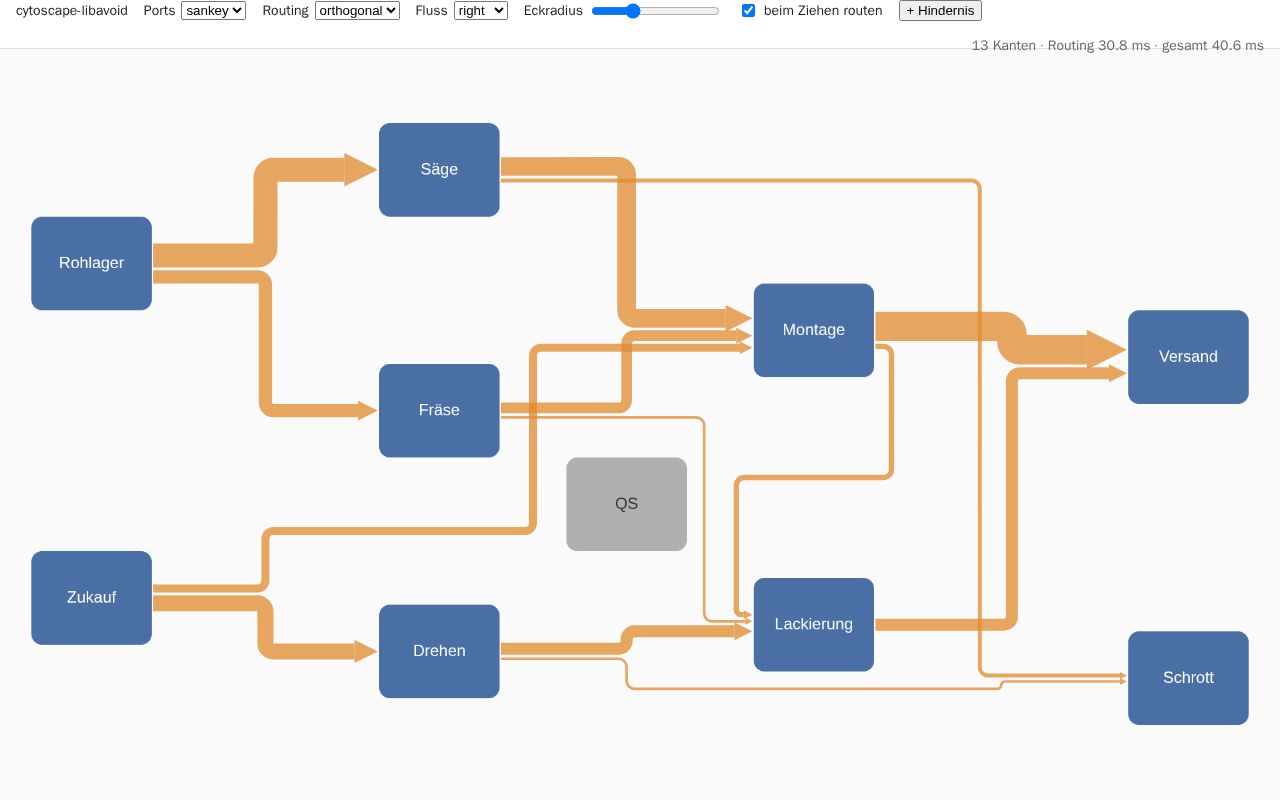The width and height of the screenshot is (1280, 800).
Task: Select the gray QS obstacle node
Action: tap(626, 504)
